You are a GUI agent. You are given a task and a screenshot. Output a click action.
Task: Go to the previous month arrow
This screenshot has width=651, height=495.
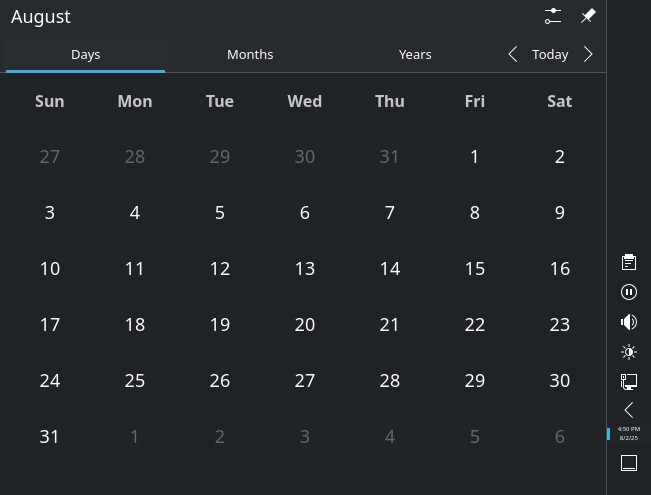[x=513, y=54]
